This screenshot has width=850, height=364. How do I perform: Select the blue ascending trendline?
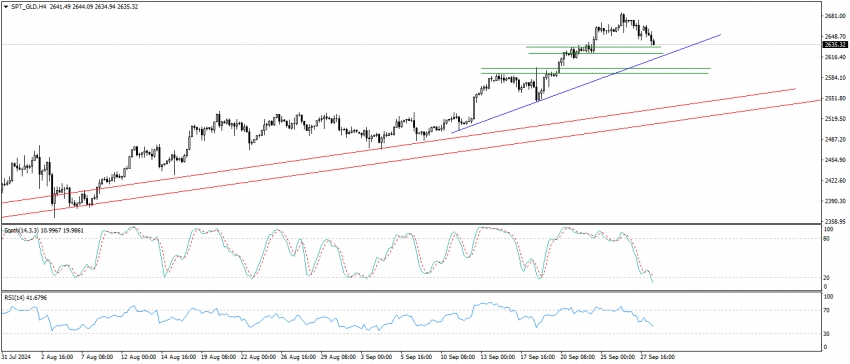[x=585, y=84]
